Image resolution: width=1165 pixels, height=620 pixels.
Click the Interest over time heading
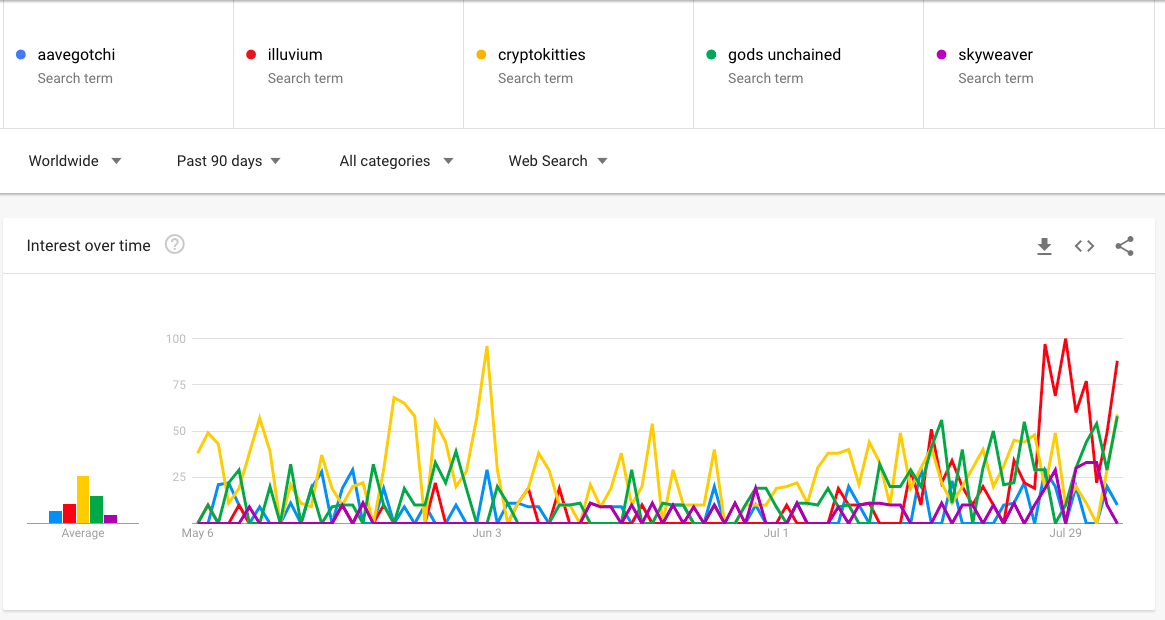tap(88, 245)
